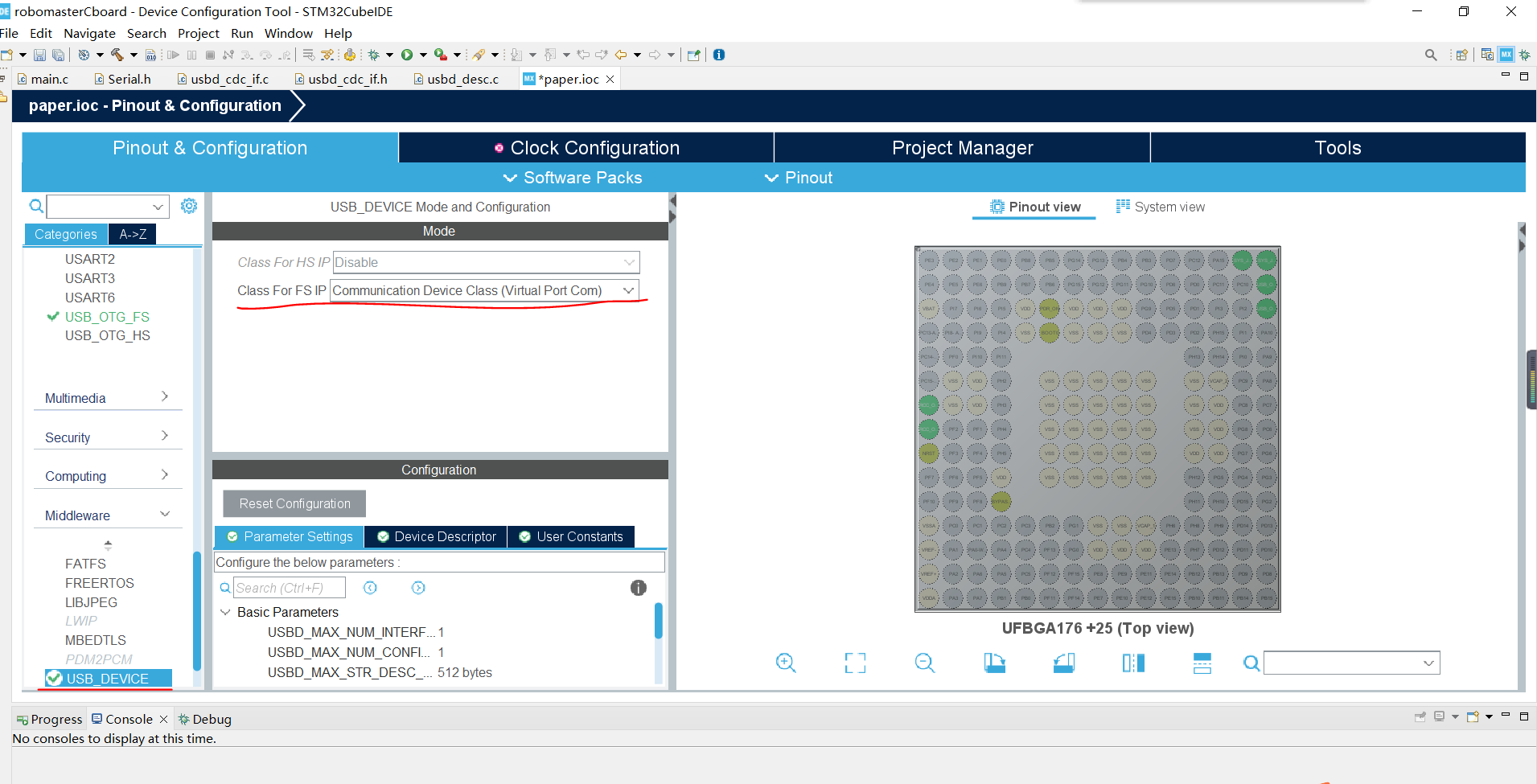Go to previous parameter search result
Viewport: 1537px width, 784px height.
click(x=370, y=588)
